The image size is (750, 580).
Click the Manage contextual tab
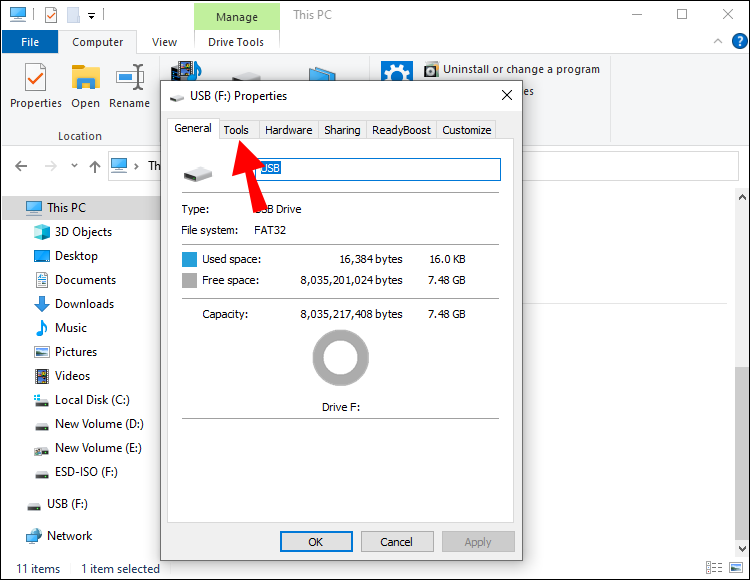coord(237,17)
